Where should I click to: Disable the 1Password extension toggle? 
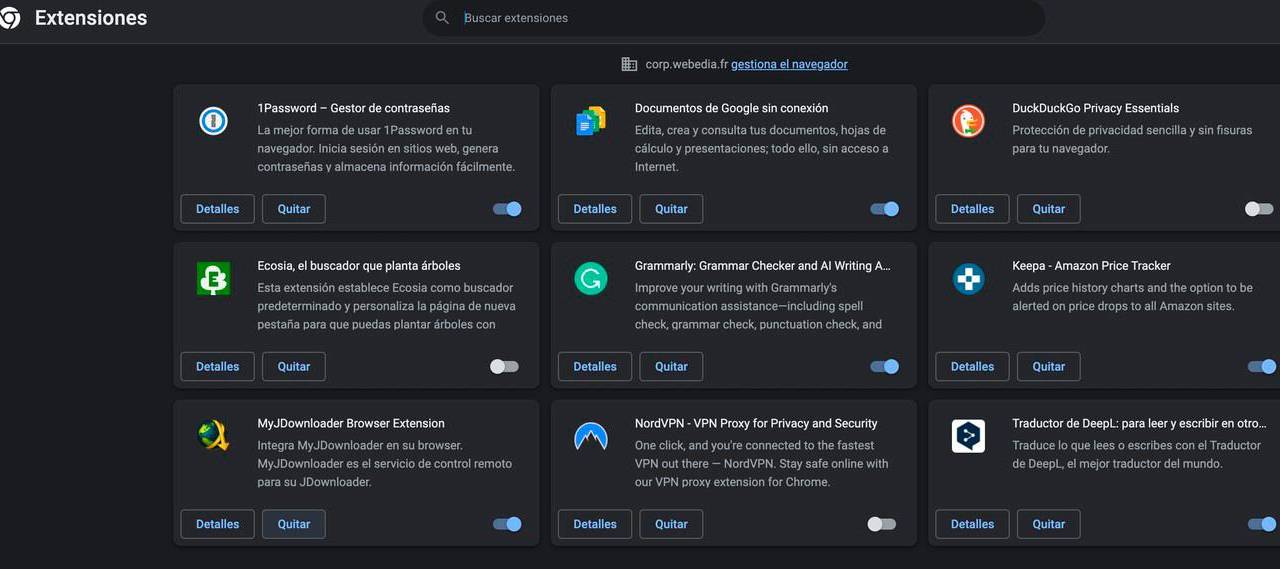[507, 209]
